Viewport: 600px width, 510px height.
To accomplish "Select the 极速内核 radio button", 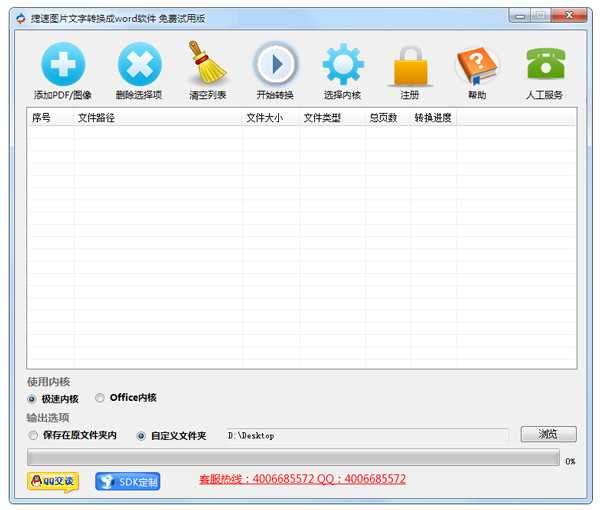I will [32, 399].
